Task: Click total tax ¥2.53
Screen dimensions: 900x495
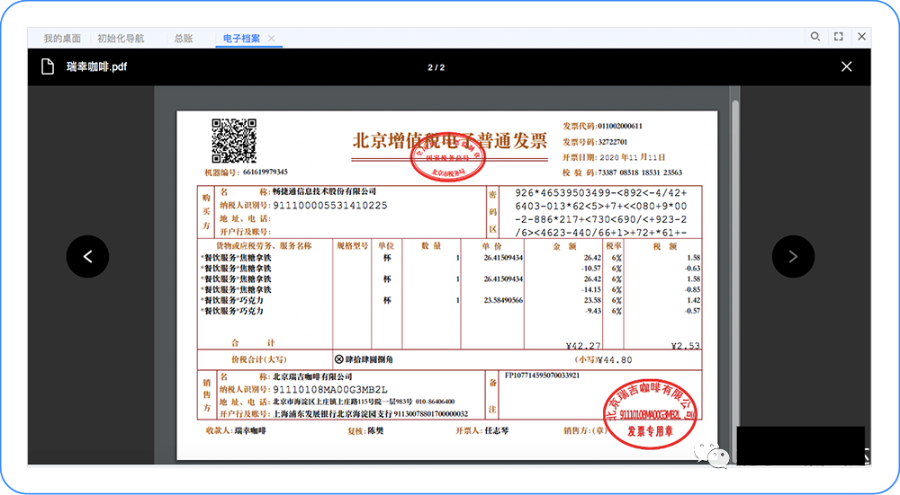Action: tap(685, 346)
